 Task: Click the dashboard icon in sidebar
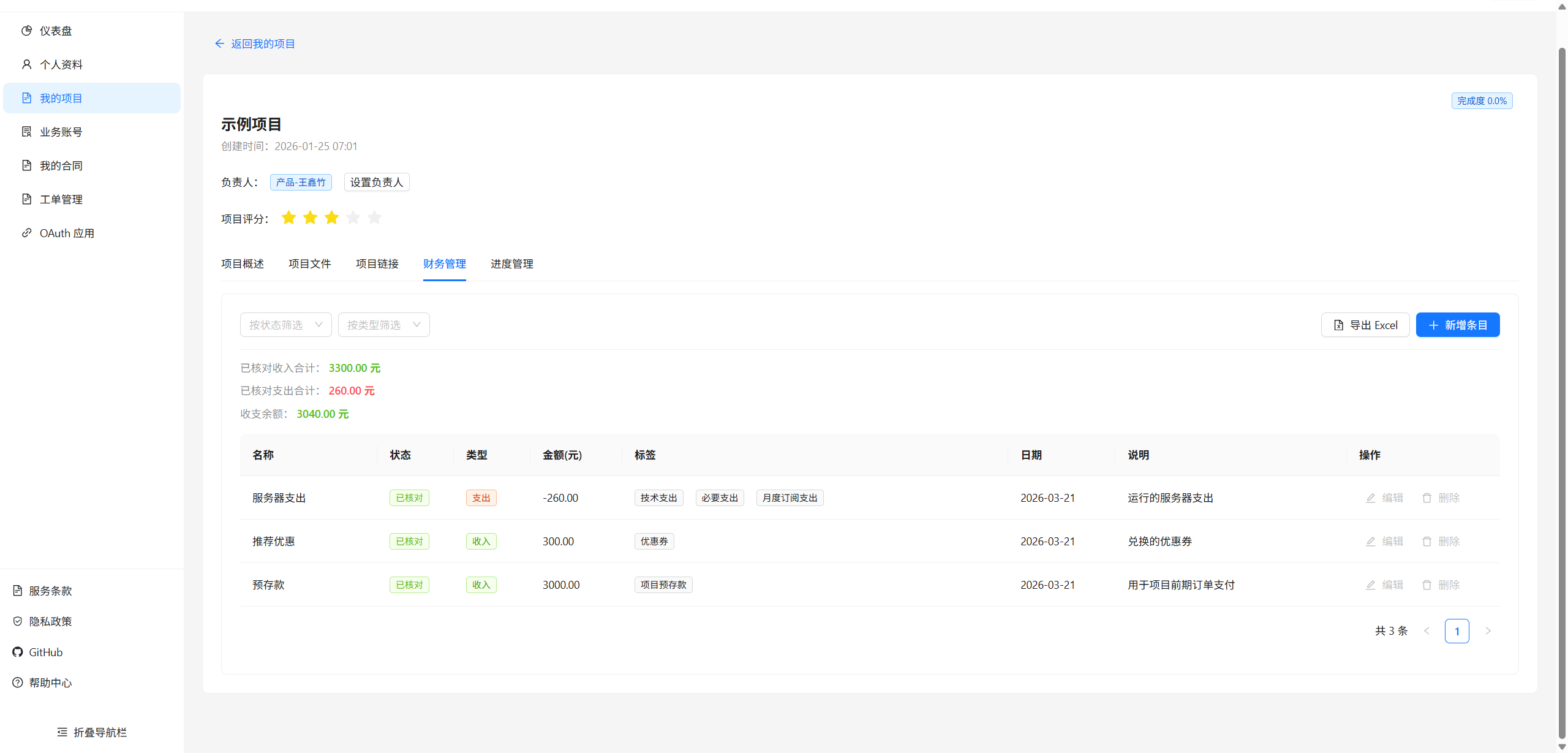(x=26, y=31)
